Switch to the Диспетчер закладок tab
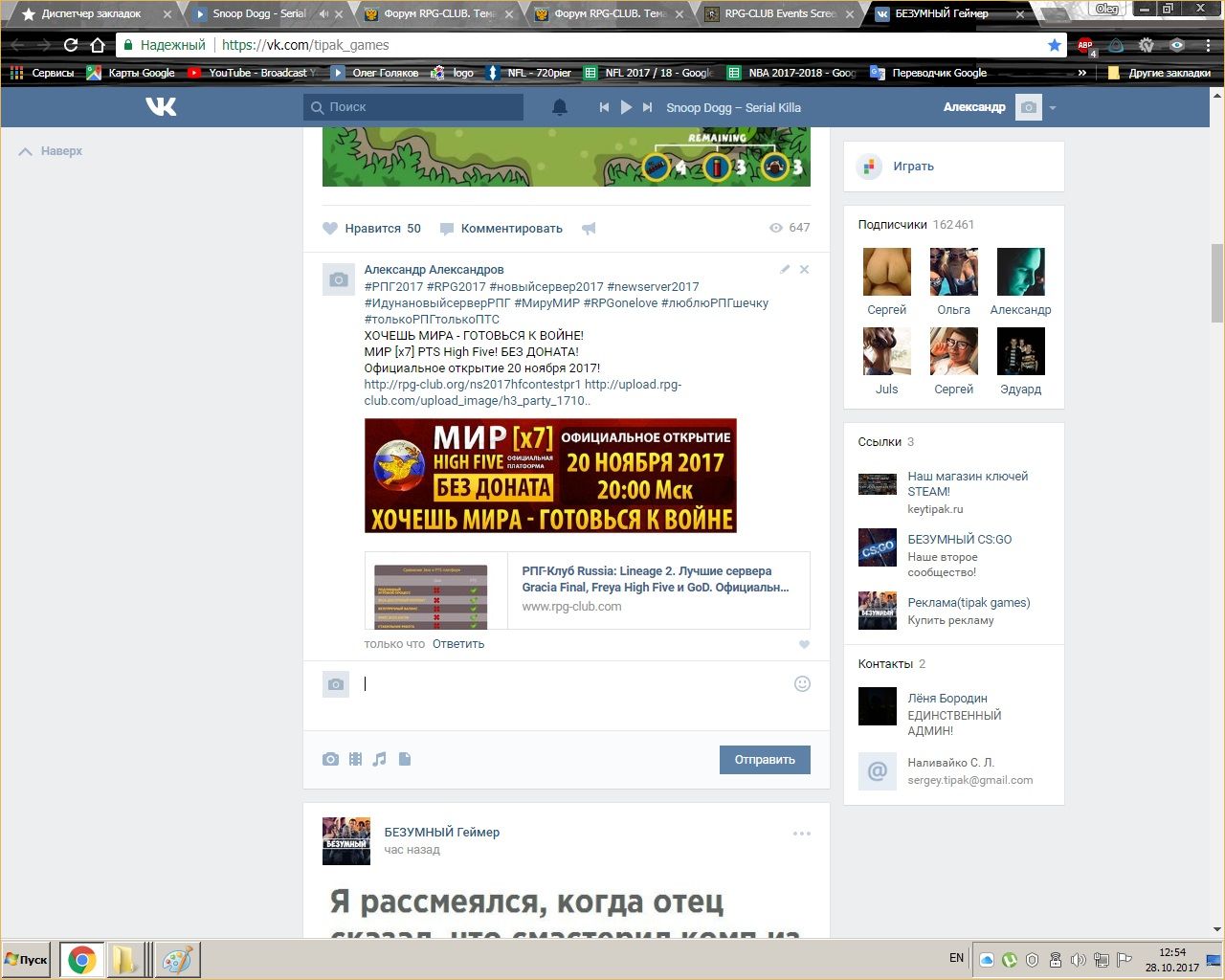 (x=90, y=14)
